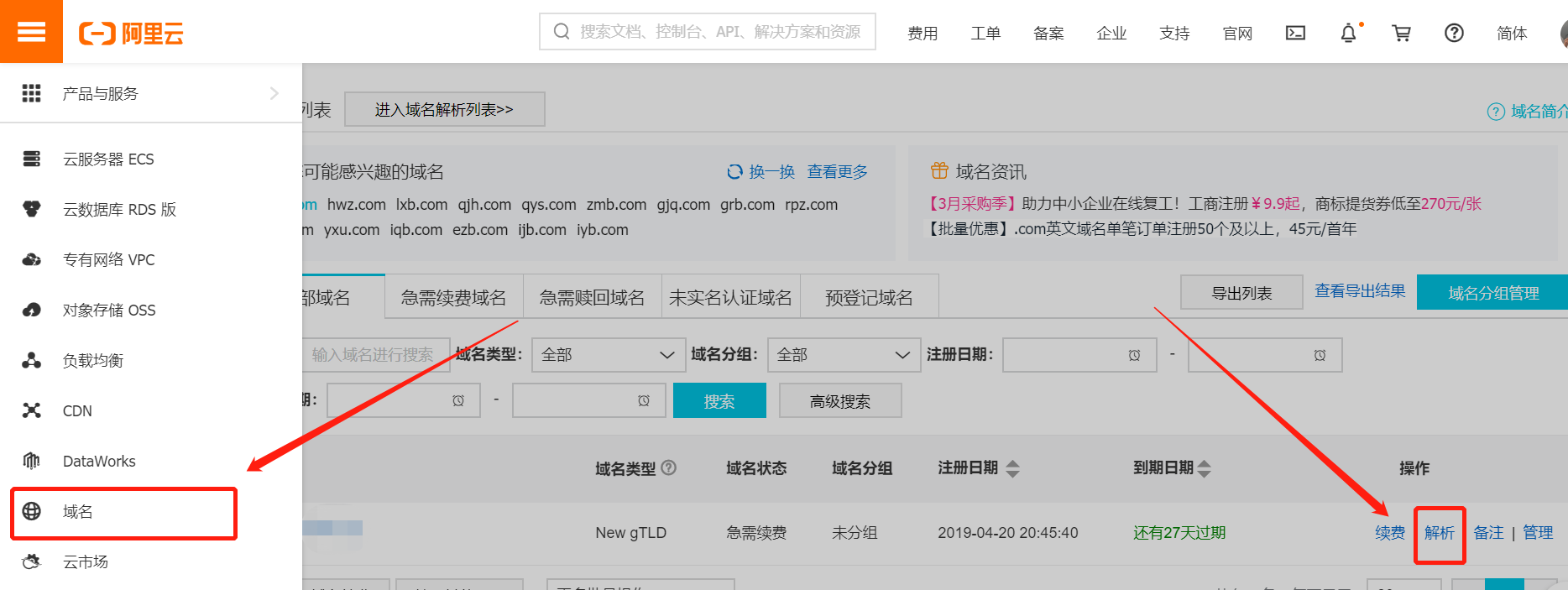Screen dimensions: 1568x590
Task: Click 查看导出结果 link
Action: point(1360,290)
